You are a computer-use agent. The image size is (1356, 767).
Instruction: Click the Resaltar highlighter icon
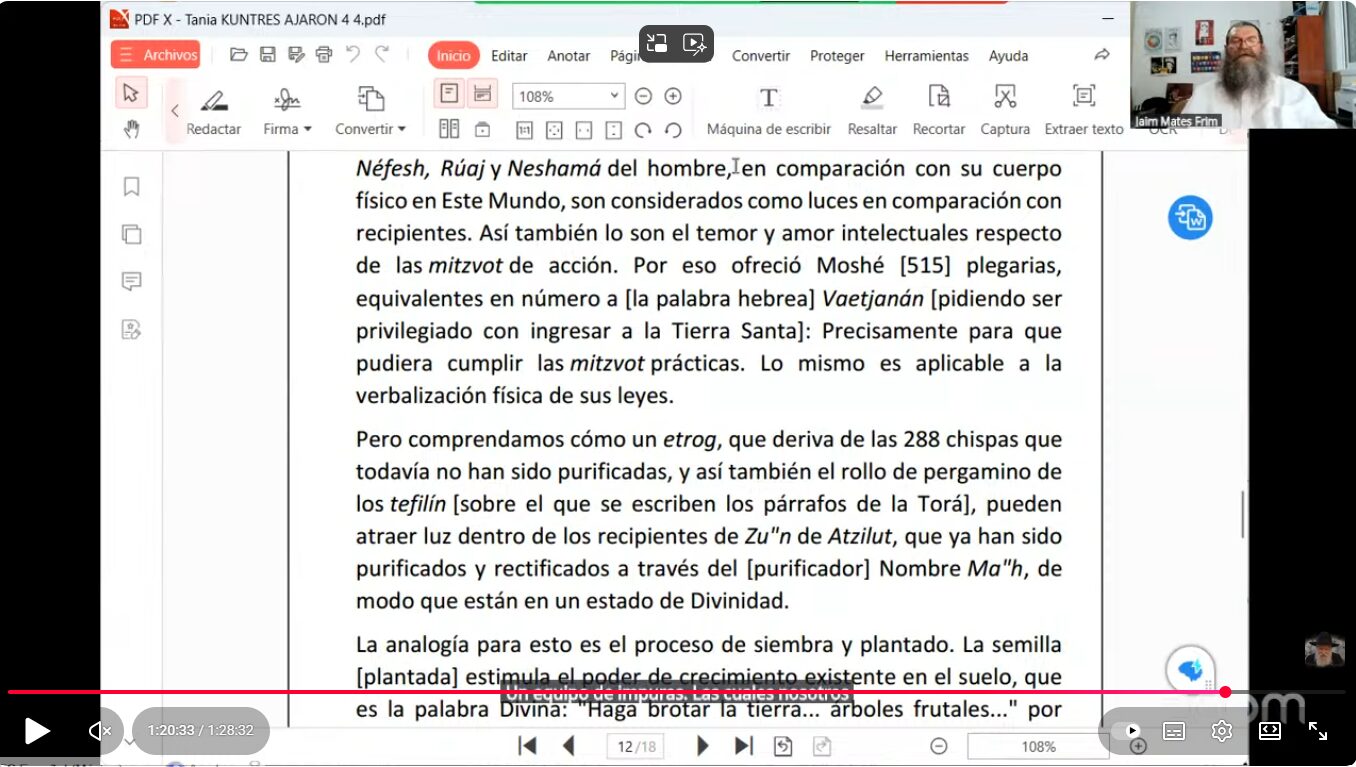pyautogui.click(x=872, y=98)
